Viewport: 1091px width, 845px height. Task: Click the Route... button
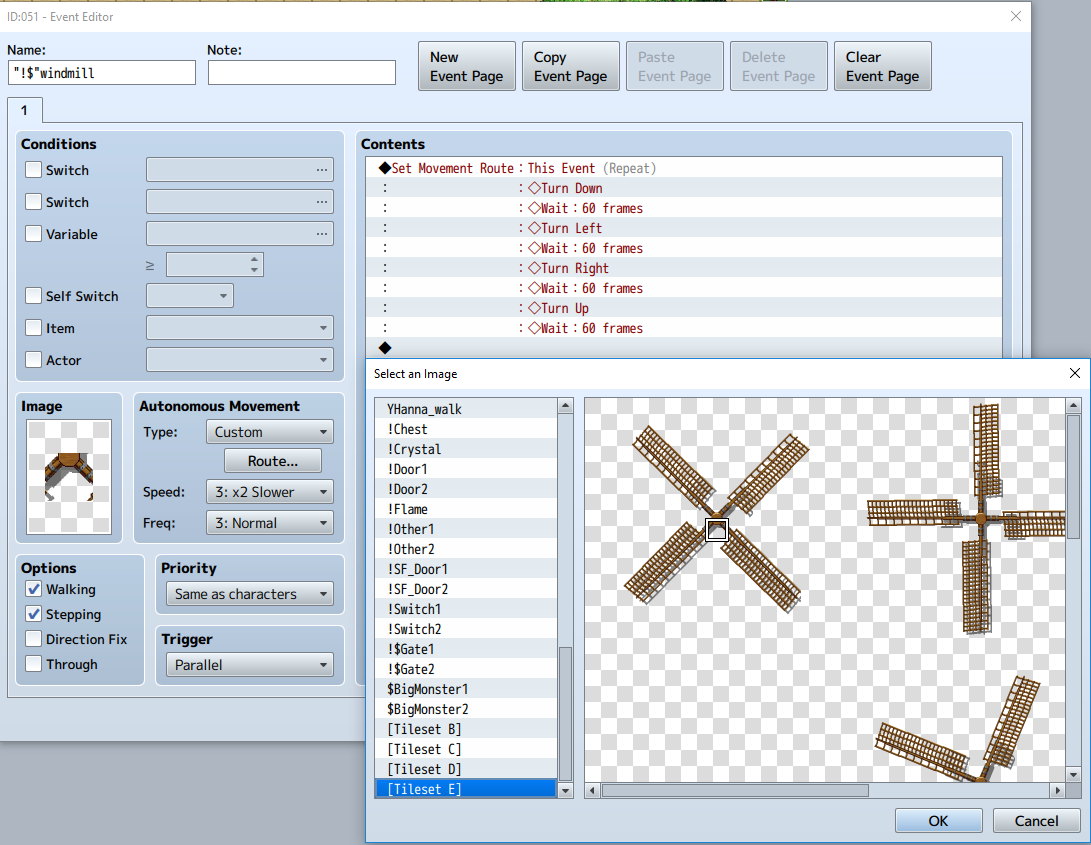[x=273, y=461]
